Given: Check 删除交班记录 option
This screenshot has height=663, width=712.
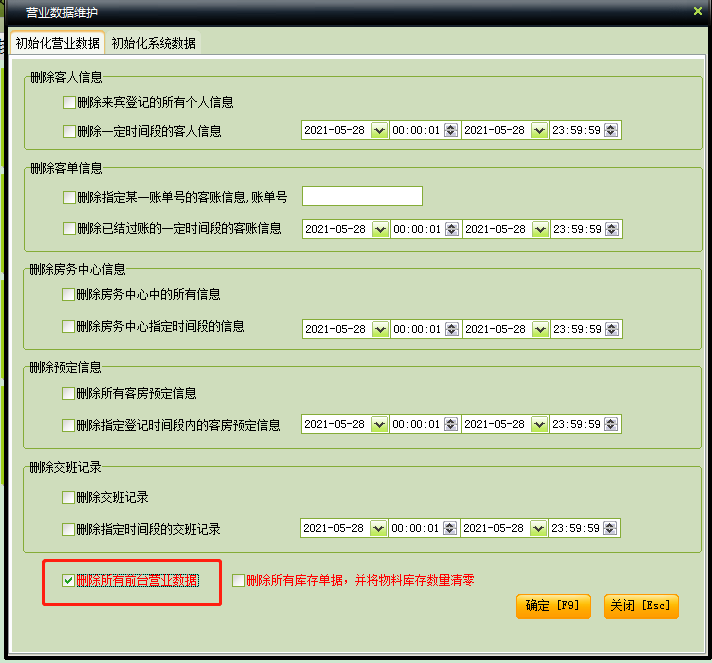Looking at the screenshot, I should pos(69,497).
